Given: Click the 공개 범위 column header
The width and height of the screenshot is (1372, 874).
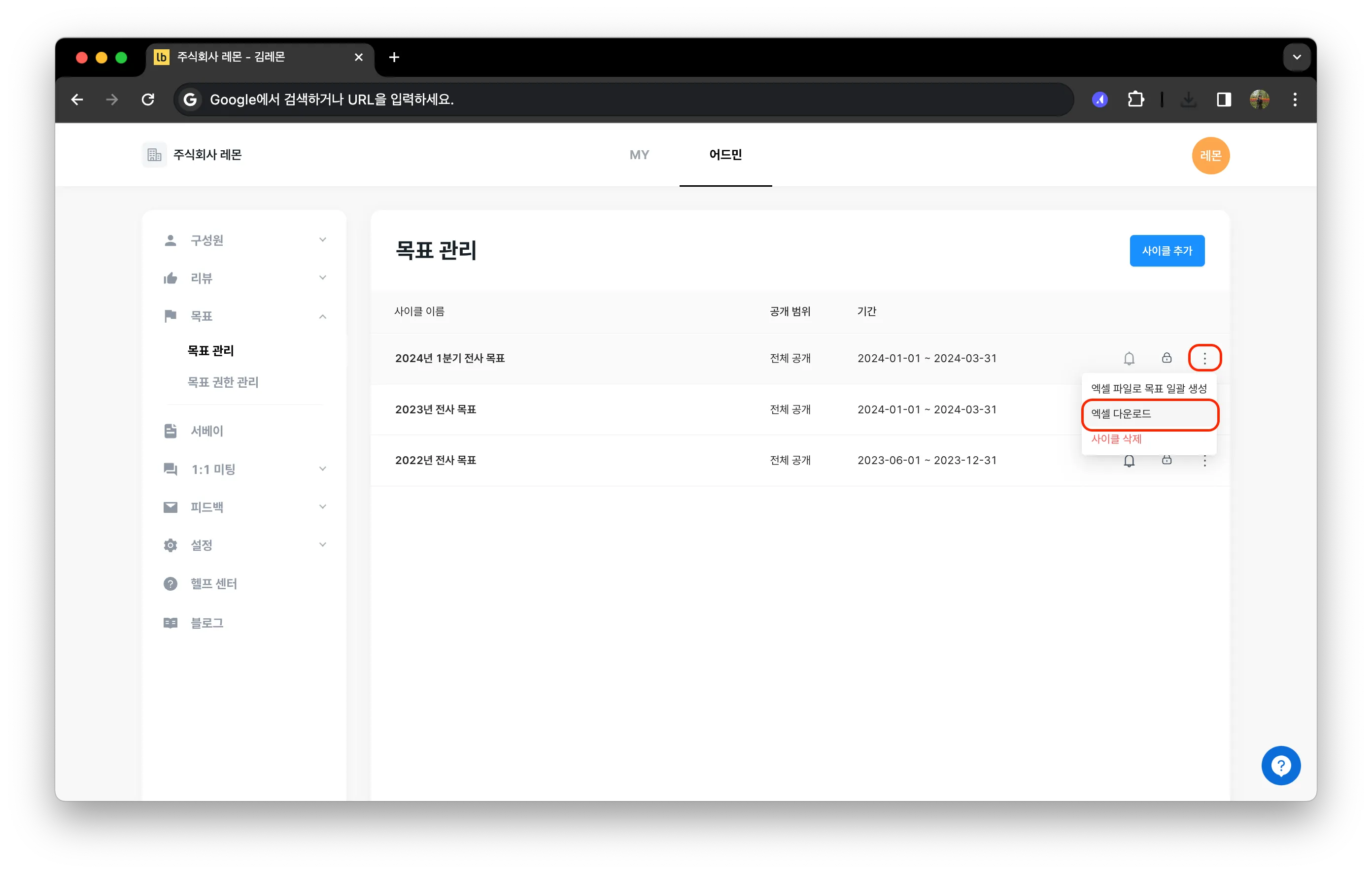Looking at the screenshot, I should coord(789,312).
